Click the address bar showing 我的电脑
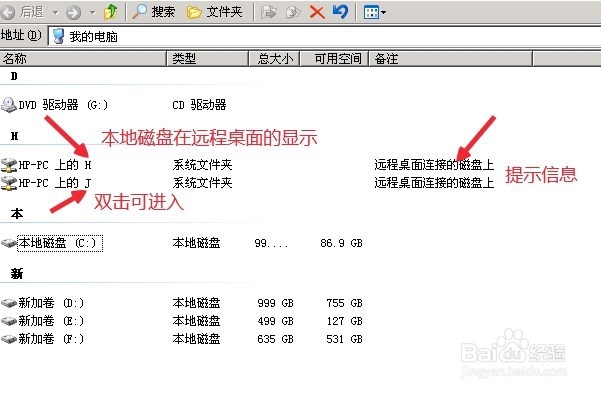The image size is (601, 393). (x=324, y=36)
